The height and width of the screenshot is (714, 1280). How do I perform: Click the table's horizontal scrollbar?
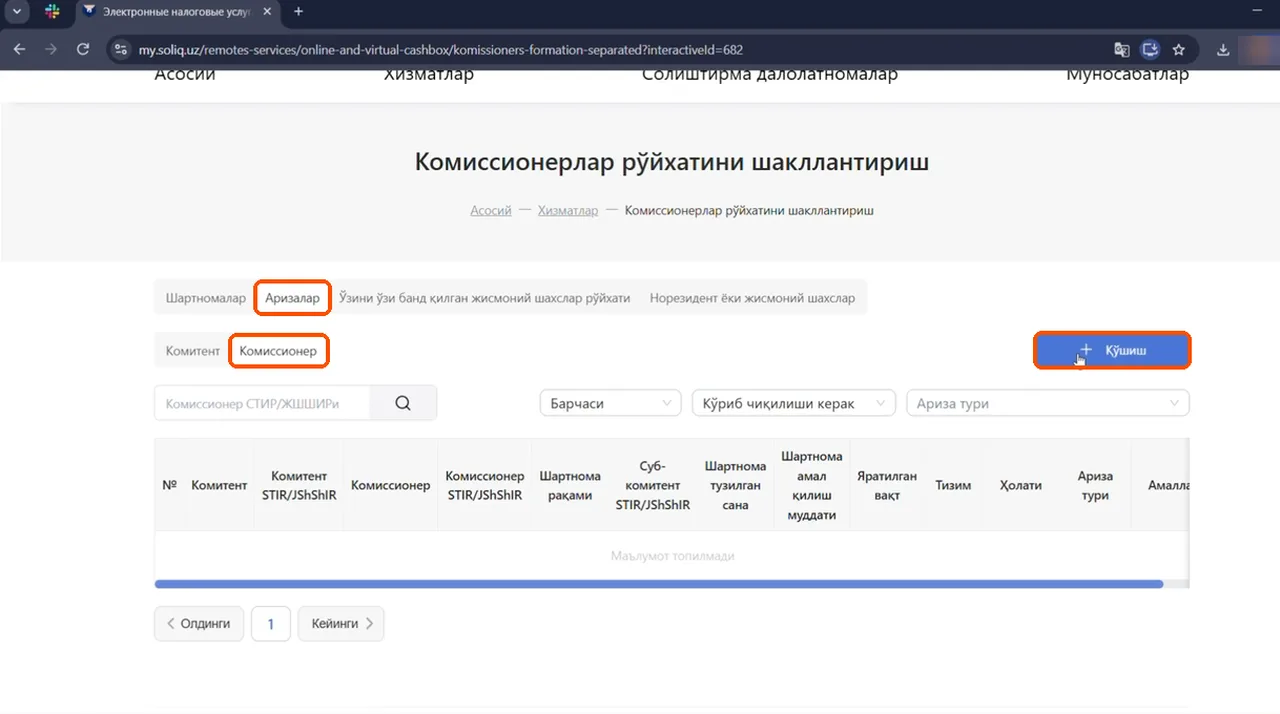[x=659, y=584]
